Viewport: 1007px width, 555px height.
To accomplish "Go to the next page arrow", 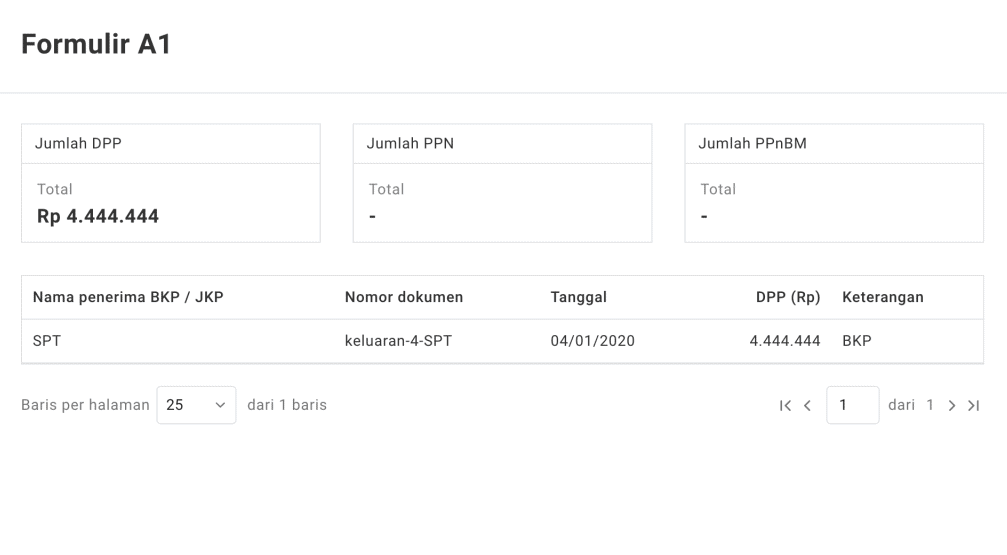I will 952,405.
